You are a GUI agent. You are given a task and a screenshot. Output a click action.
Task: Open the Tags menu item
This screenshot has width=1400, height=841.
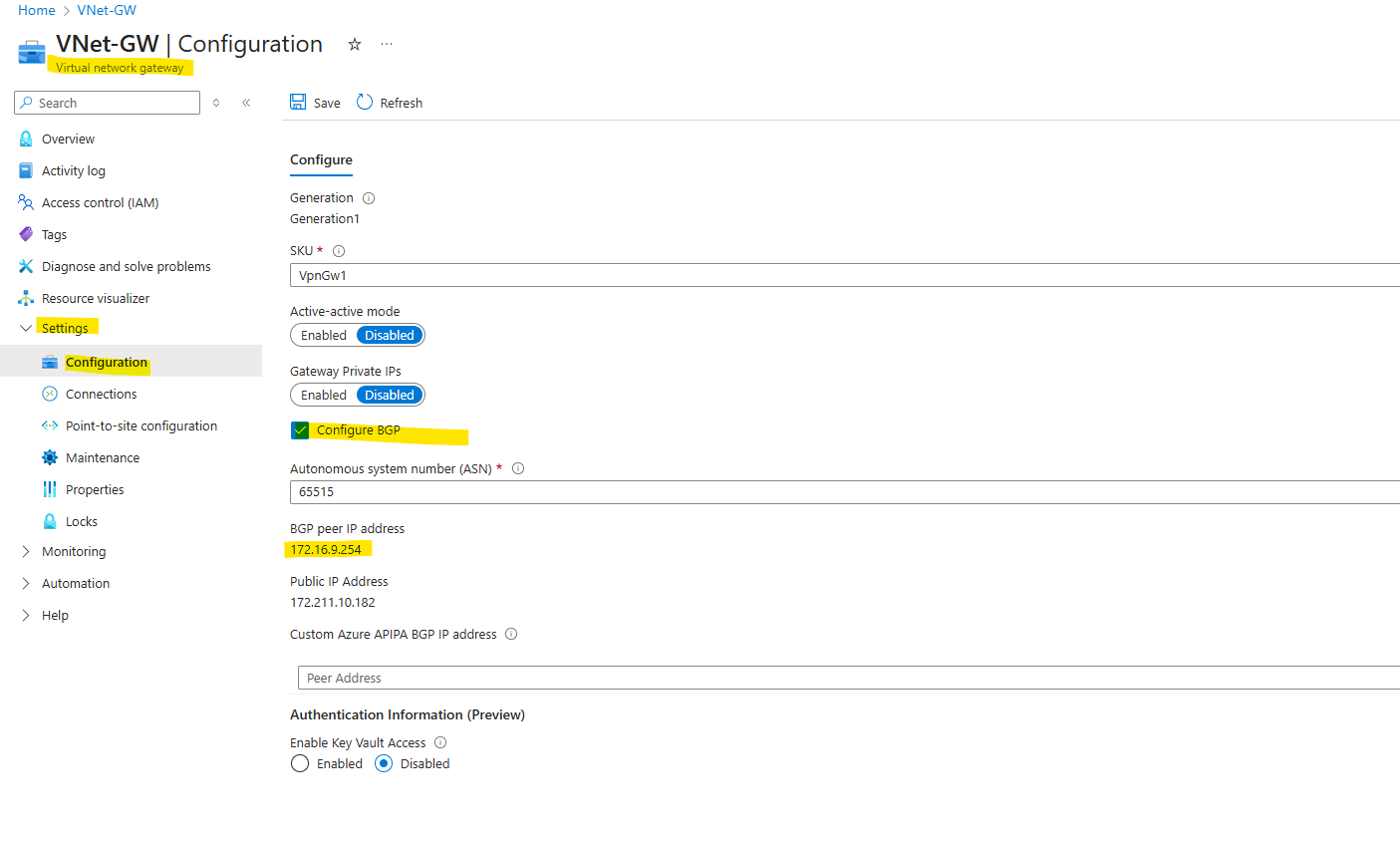click(x=54, y=234)
